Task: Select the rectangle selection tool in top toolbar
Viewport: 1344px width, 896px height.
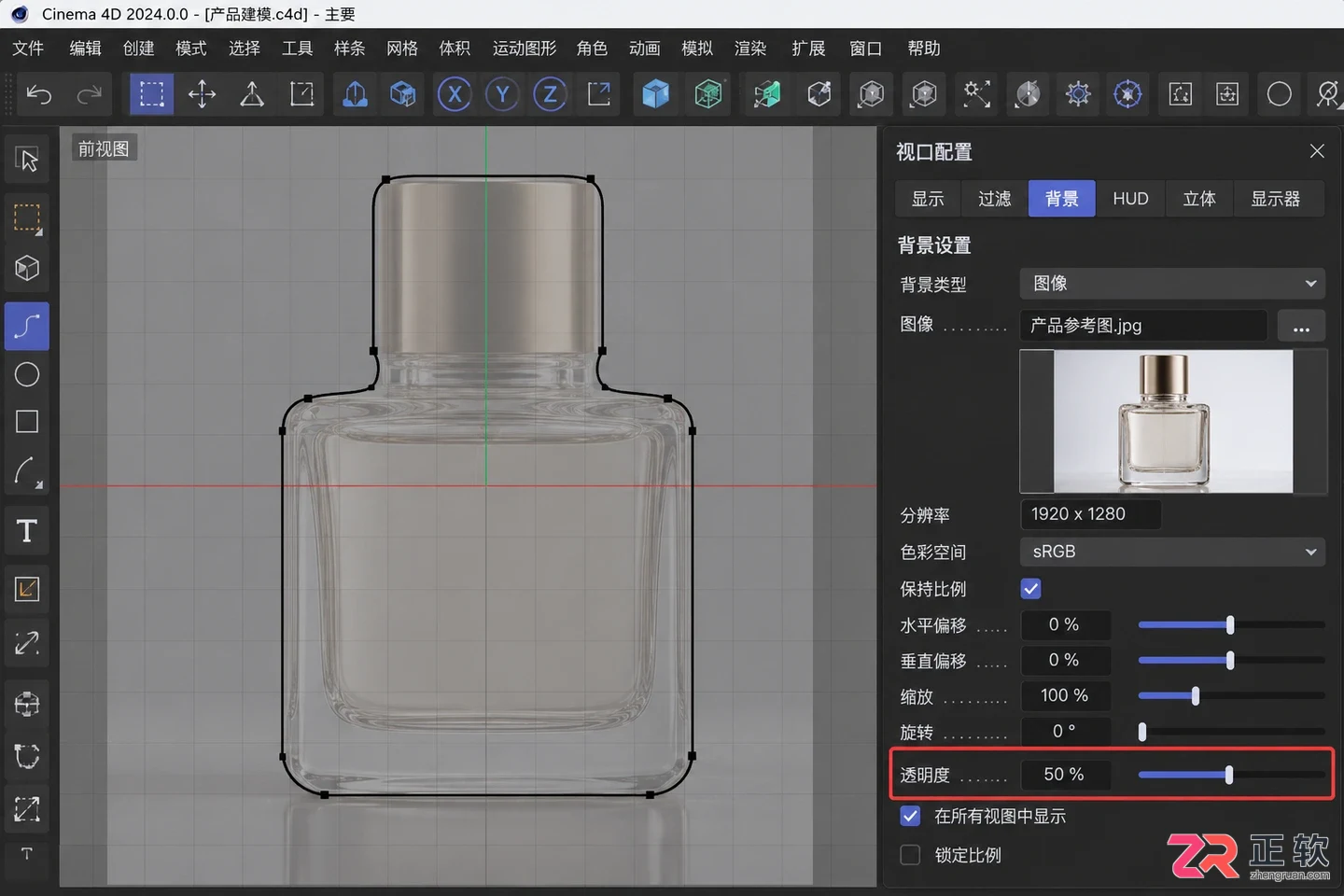Action: (152, 94)
